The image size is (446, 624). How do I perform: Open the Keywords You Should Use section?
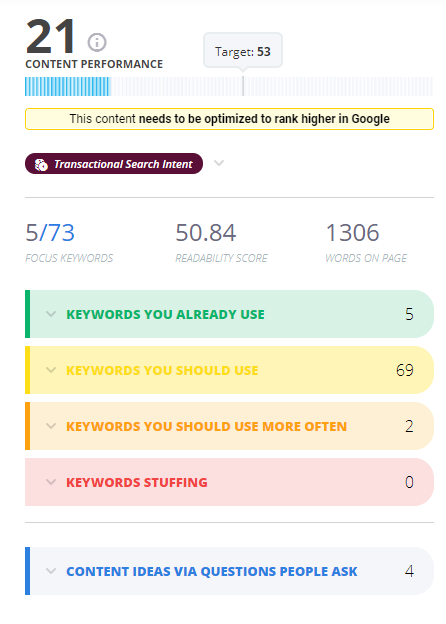click(x=229, y=370)
